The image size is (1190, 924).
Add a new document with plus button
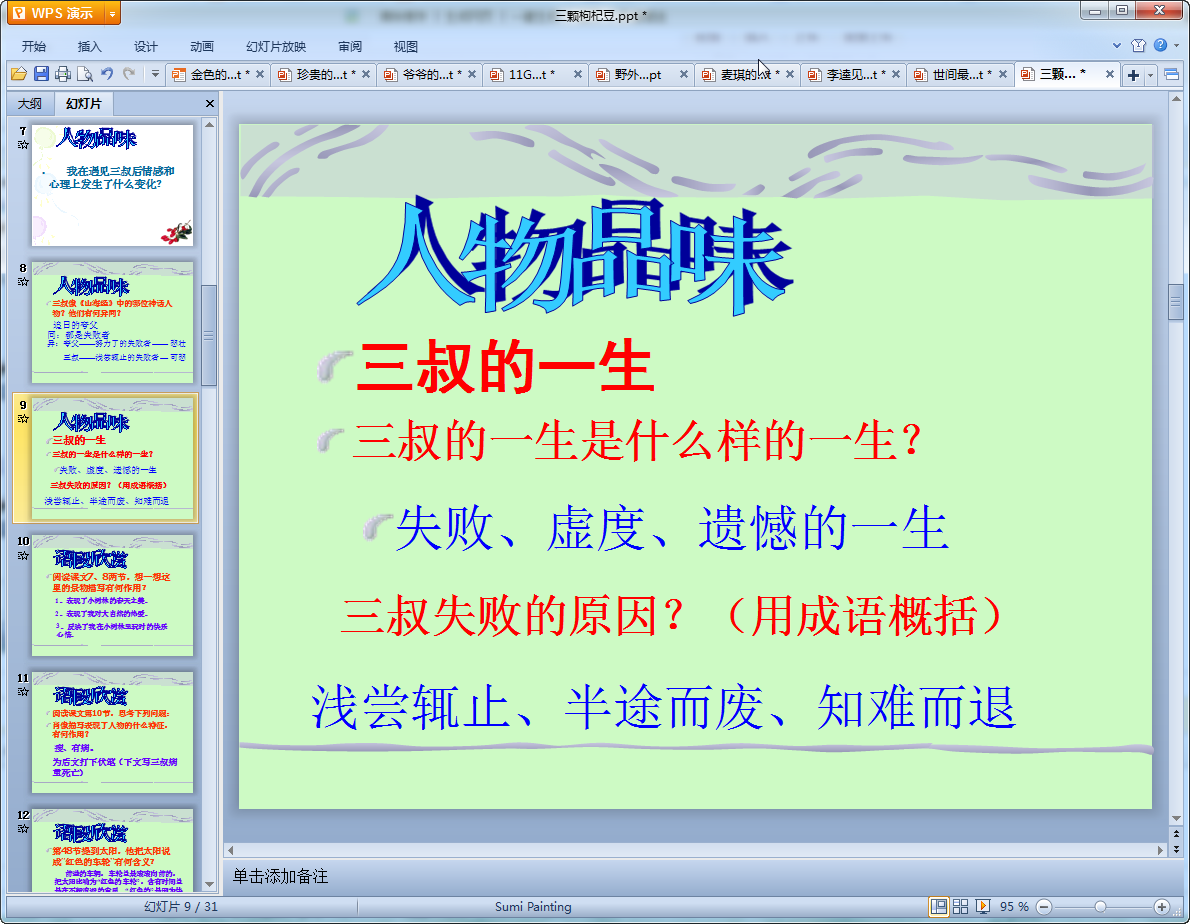pyautogui.click(x=1133, y=74)
